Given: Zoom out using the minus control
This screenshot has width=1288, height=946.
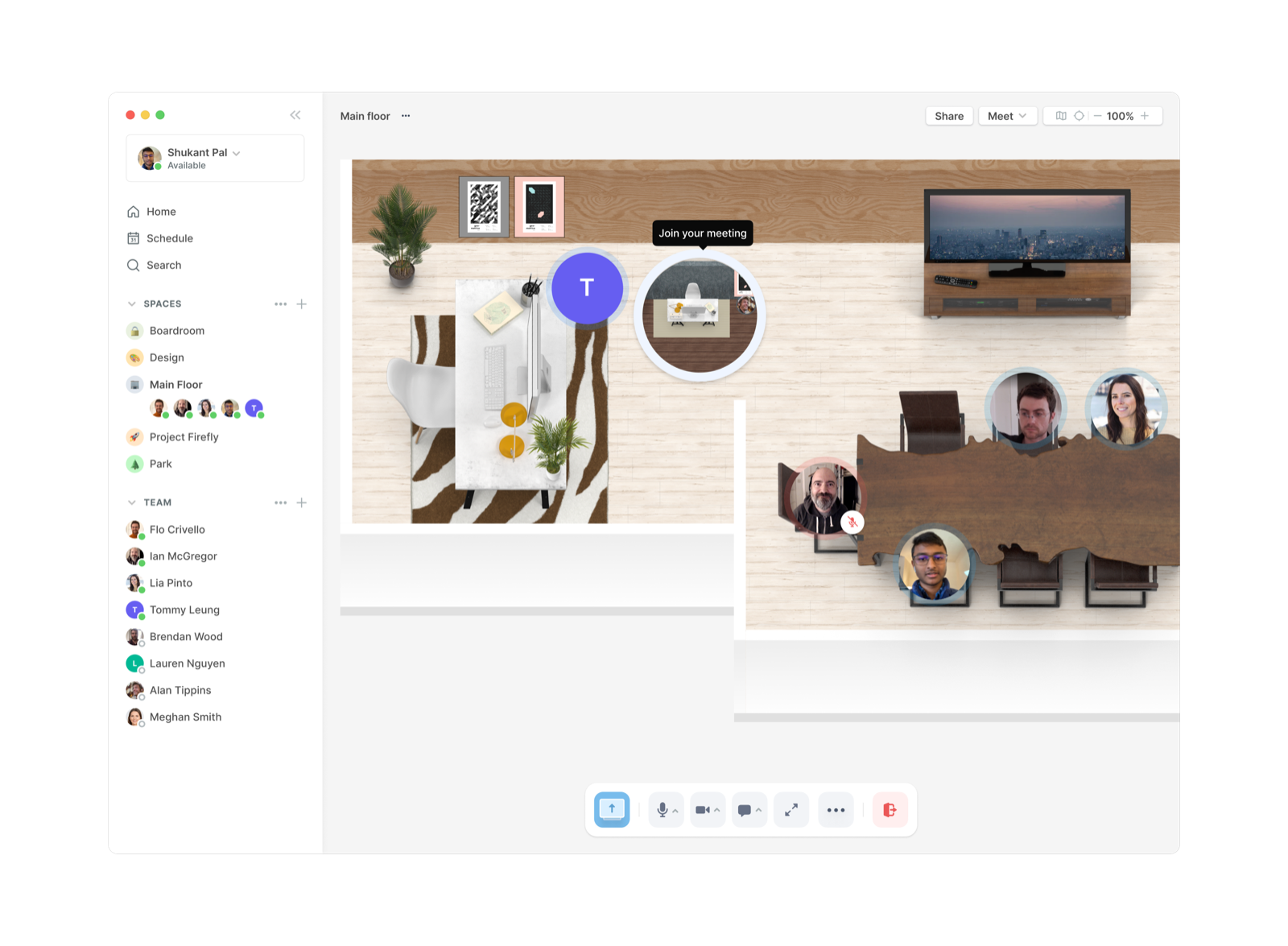Looking at the screenshot, I should tap(1098, 115).
